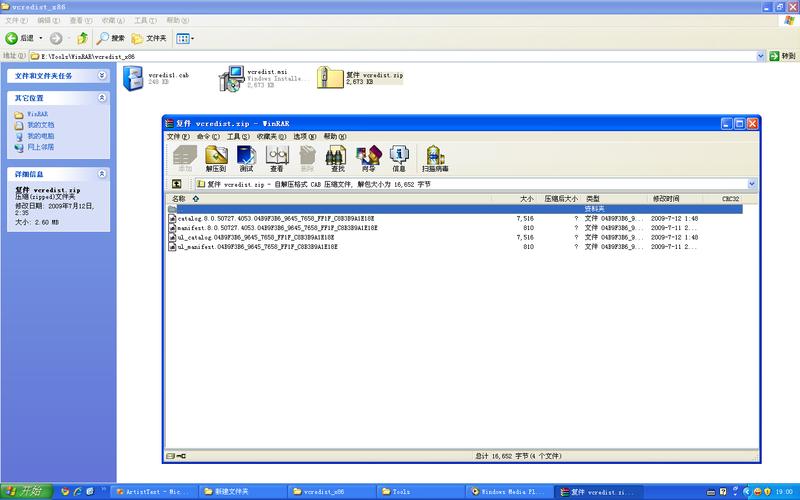This screenshot has height=500, width=800.
Task: Click the WinRAR 解压到 (Extract To) toolbar icon
Action: (x=216, y=159)
